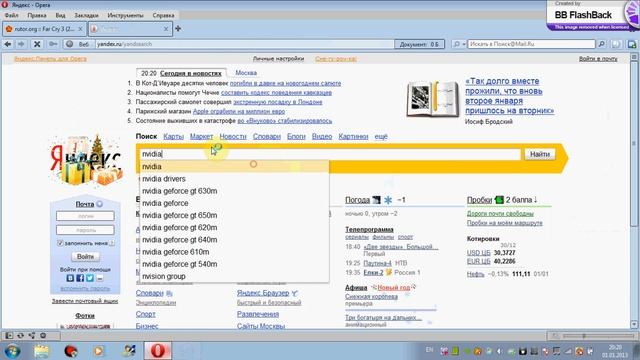Open the Маркет link
The image size is (640, 360).
201,137
